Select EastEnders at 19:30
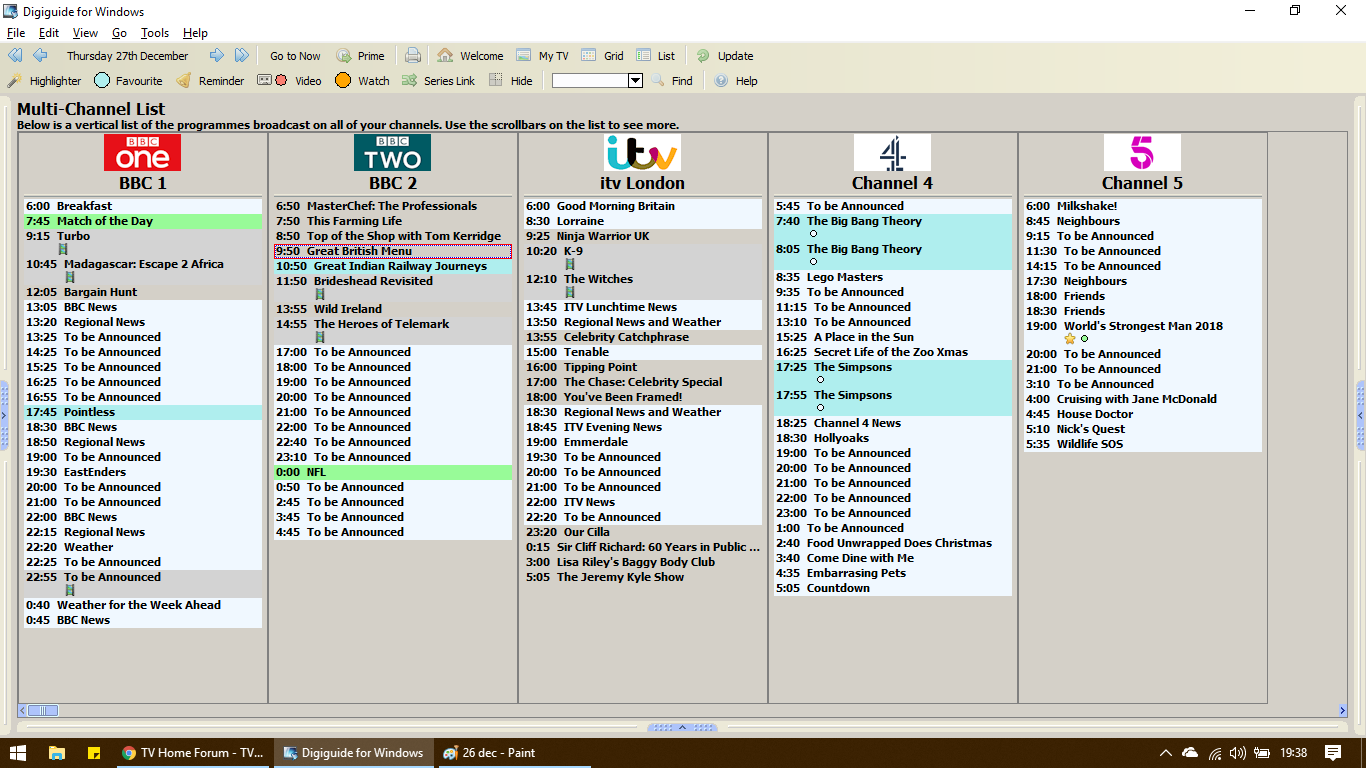This screenshot has width=1366, height=768. coord(143,472)
